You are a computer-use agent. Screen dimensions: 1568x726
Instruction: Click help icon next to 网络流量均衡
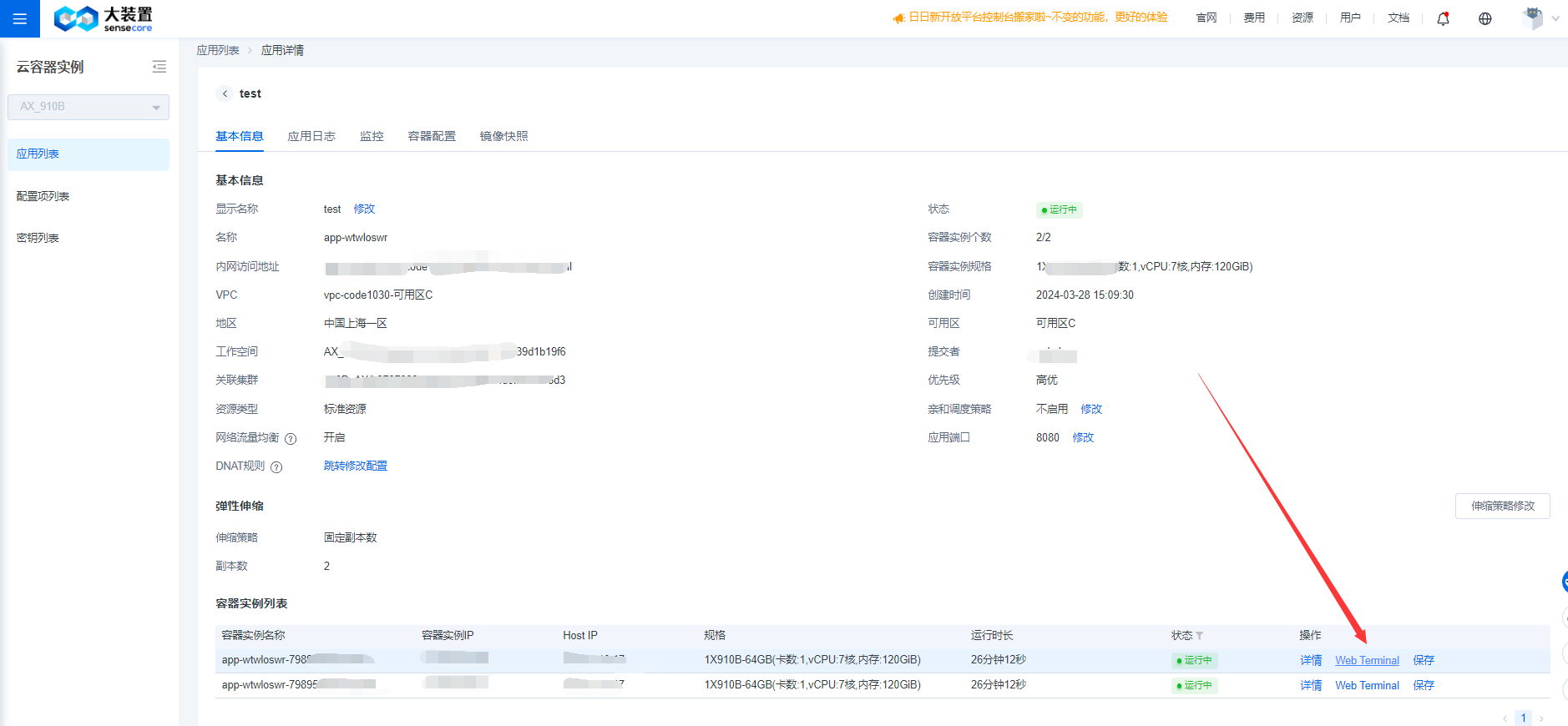click(x=291, y=439)
